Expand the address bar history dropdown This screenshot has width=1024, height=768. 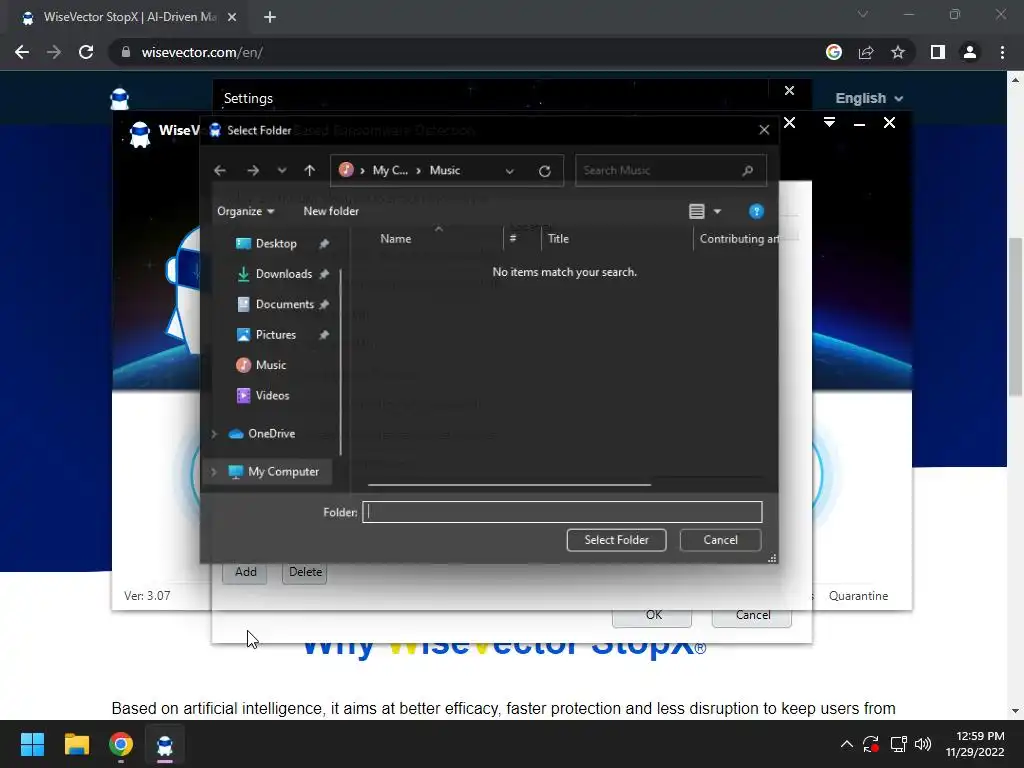pos(509,171)
